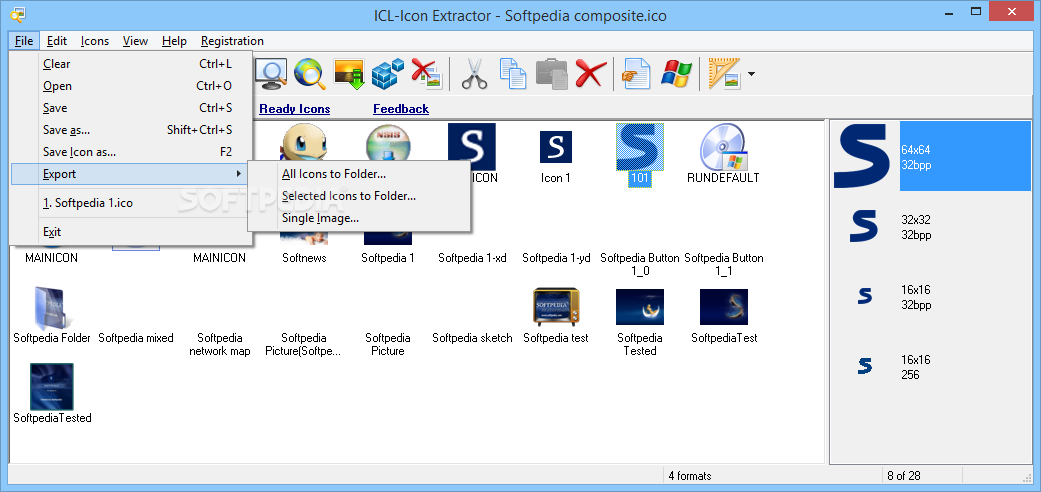1041x492 pixels.
Task: Click the Windows flag toolbar icon
Action: click(x=677, y=73)
